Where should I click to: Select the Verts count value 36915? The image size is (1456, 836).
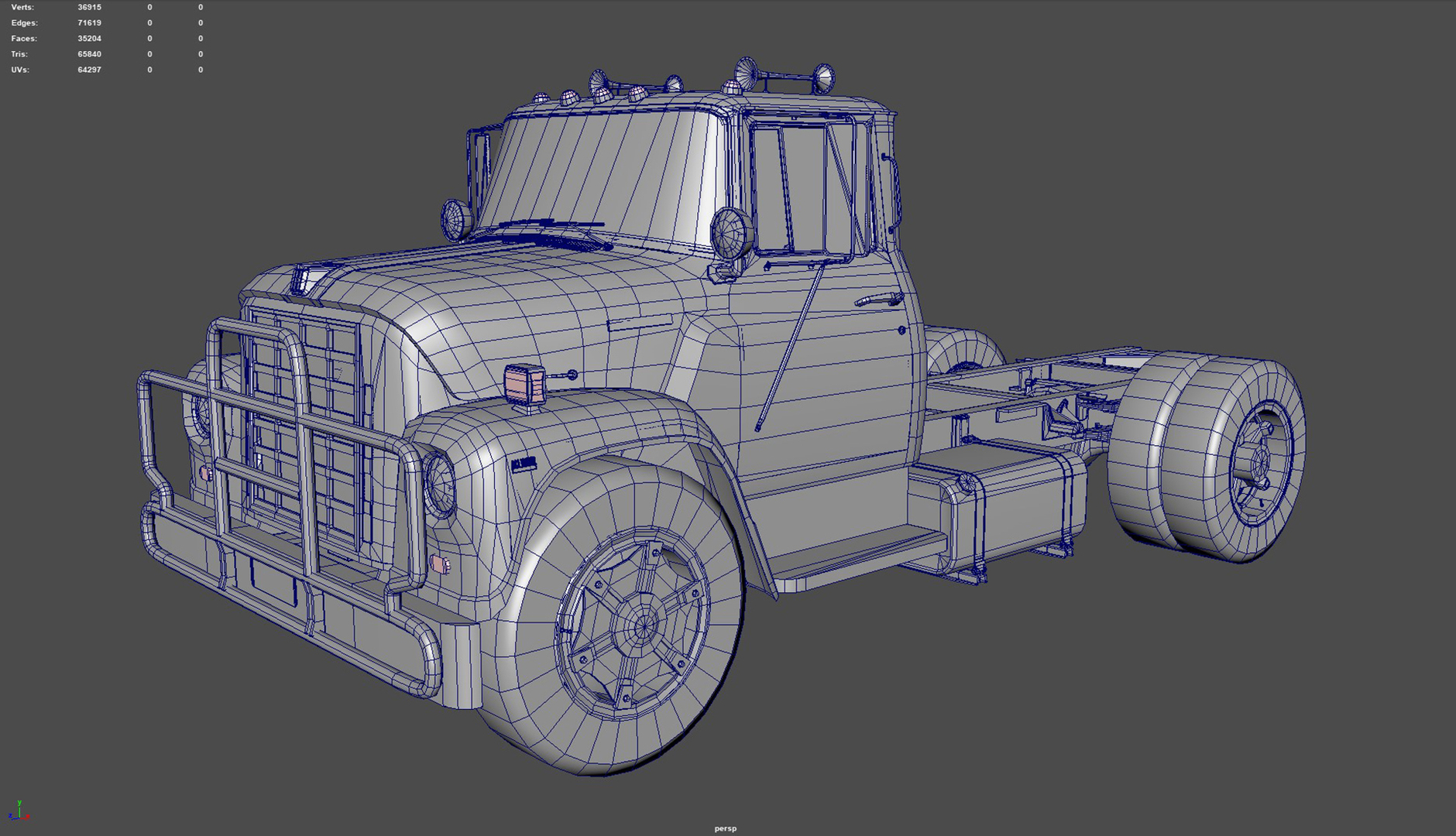pyautogui.click(x=89, y=7)
